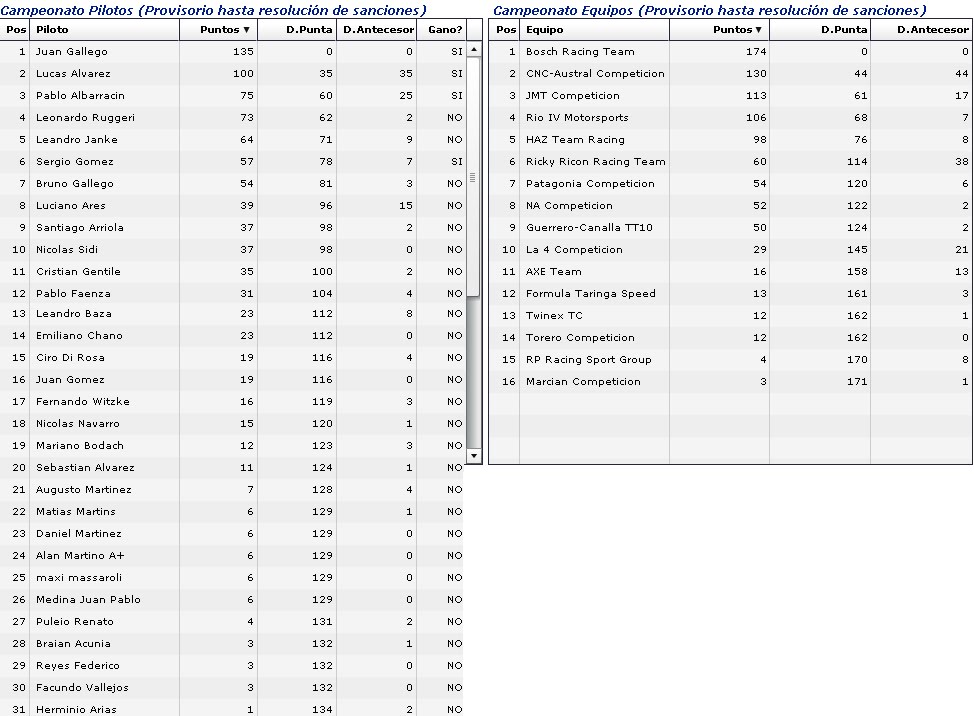974x716 pixels.
Task: Select the Leonardo Ruggeri row
Action: pyautogui.click(x=232, y=117)
